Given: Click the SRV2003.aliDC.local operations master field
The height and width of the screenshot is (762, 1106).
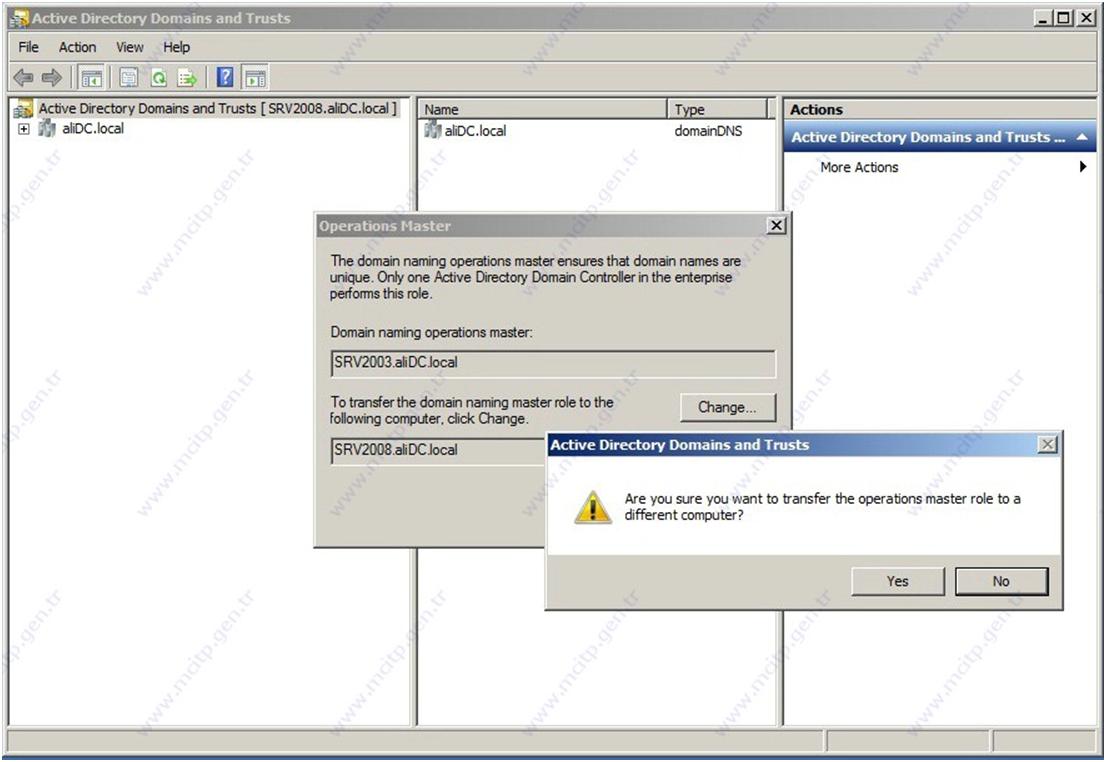Looking at the screenshot, I should (x=553, y=363).
